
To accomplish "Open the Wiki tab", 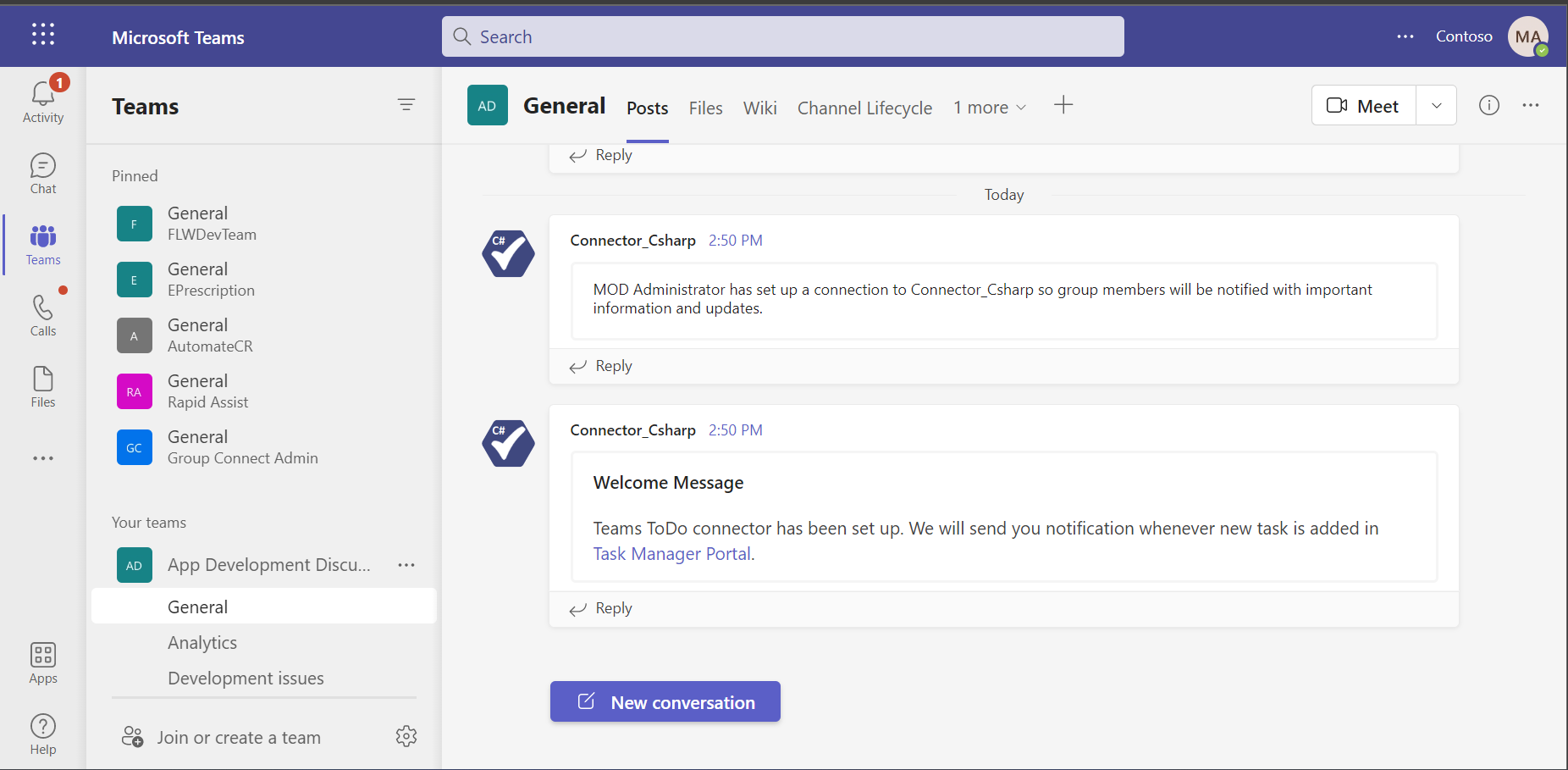I will pos(760,108).
